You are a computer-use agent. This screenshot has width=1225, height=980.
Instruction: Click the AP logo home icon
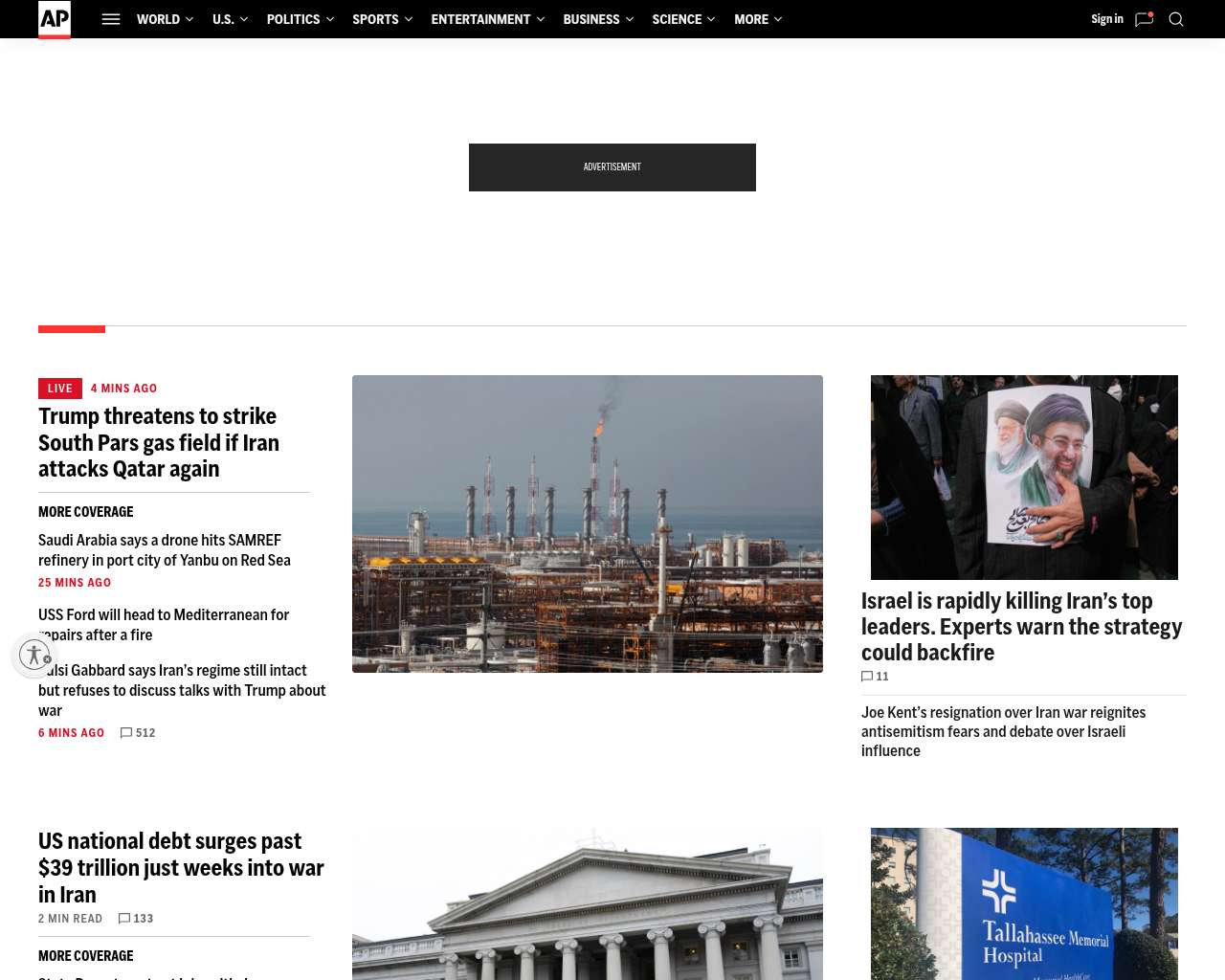point(55,19)
